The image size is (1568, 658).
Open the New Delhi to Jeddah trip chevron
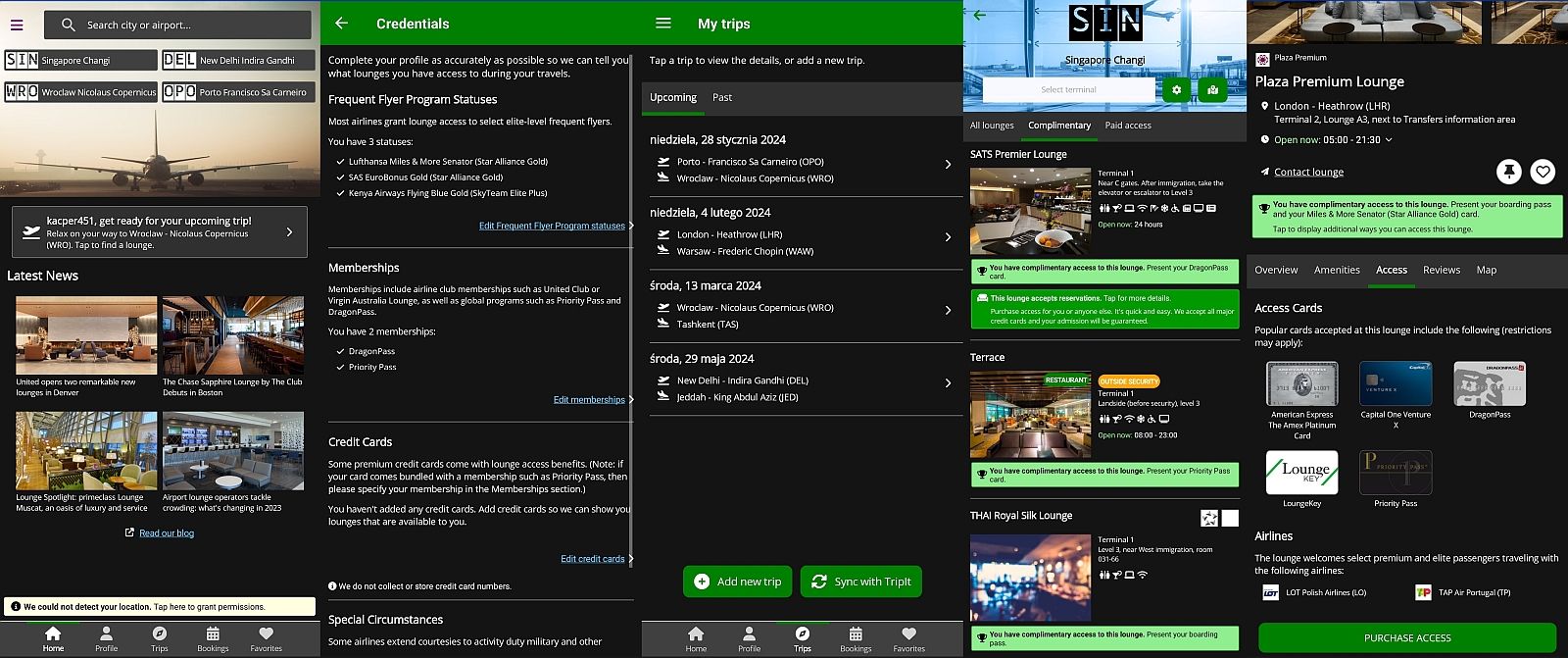(x=948, y=383)
